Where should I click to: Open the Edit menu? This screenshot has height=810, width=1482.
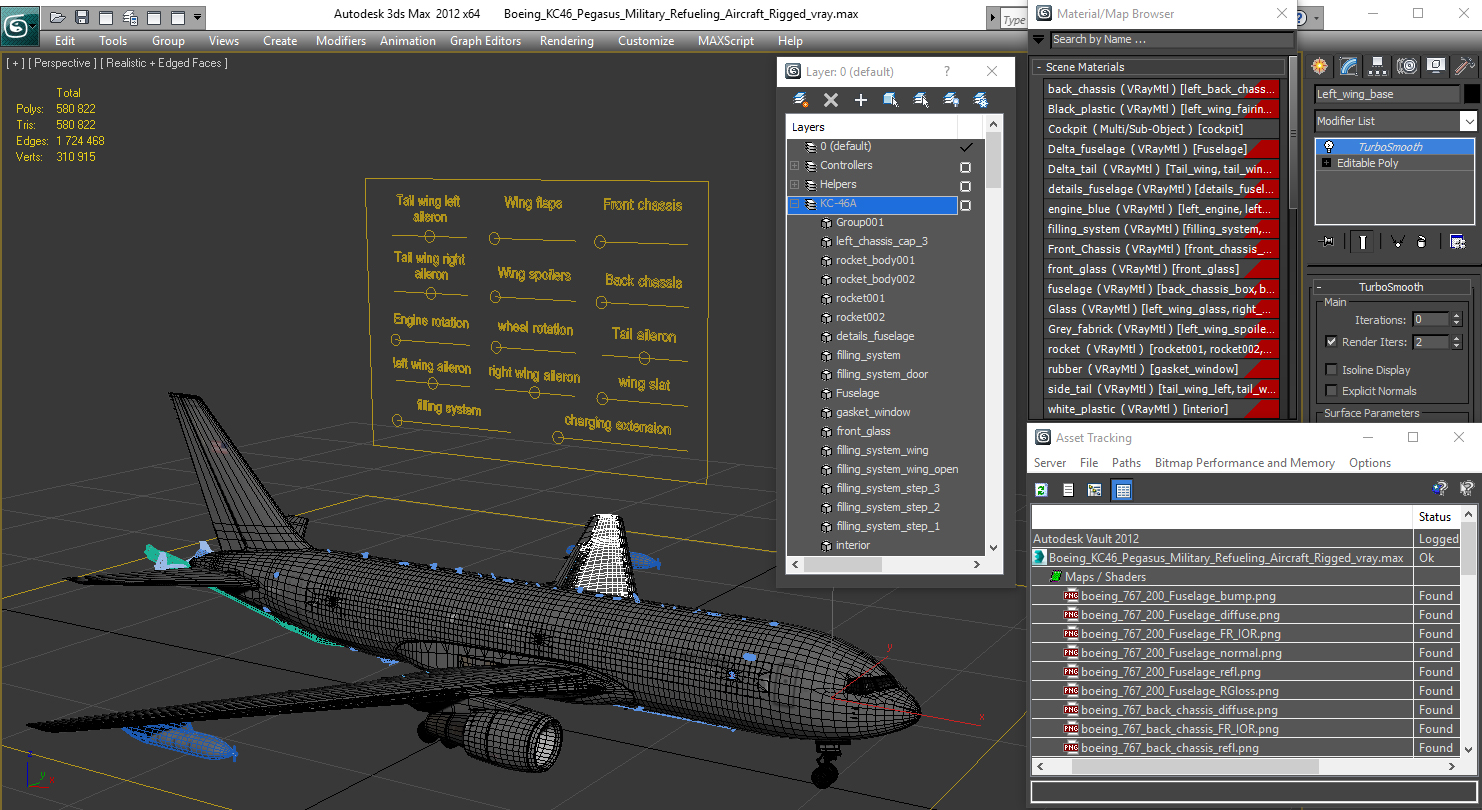pyautogui.click(x=65, y=41)
